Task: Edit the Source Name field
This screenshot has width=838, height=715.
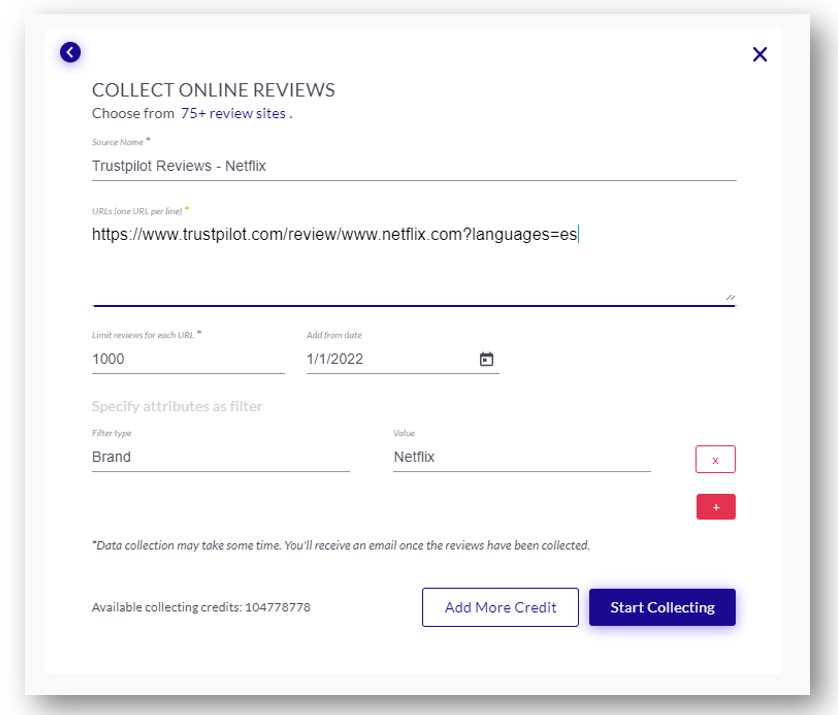Action: pyautogui.click(x=414, y=166)
